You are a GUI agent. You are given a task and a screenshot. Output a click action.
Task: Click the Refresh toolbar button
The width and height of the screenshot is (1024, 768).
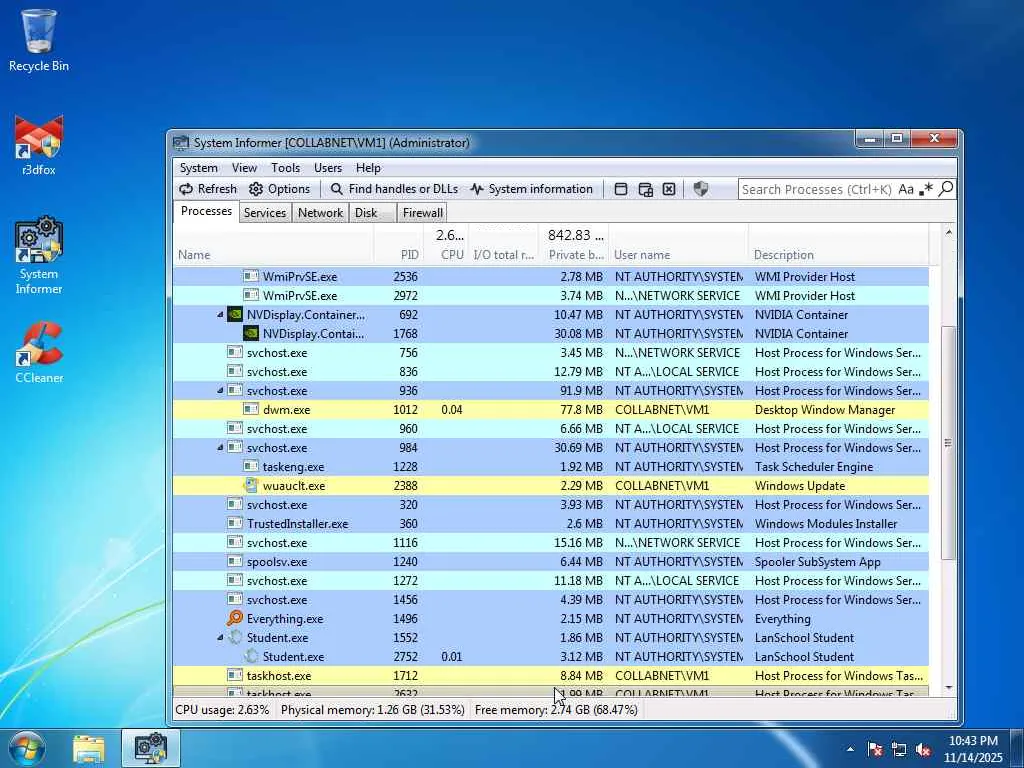(208, 189)
